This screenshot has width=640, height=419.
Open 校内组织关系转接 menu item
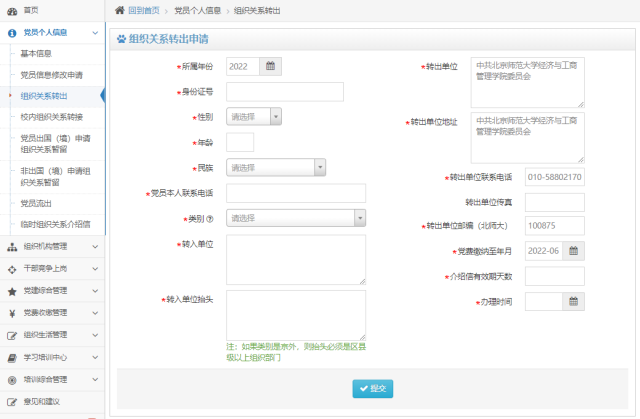tap(51, 117)
